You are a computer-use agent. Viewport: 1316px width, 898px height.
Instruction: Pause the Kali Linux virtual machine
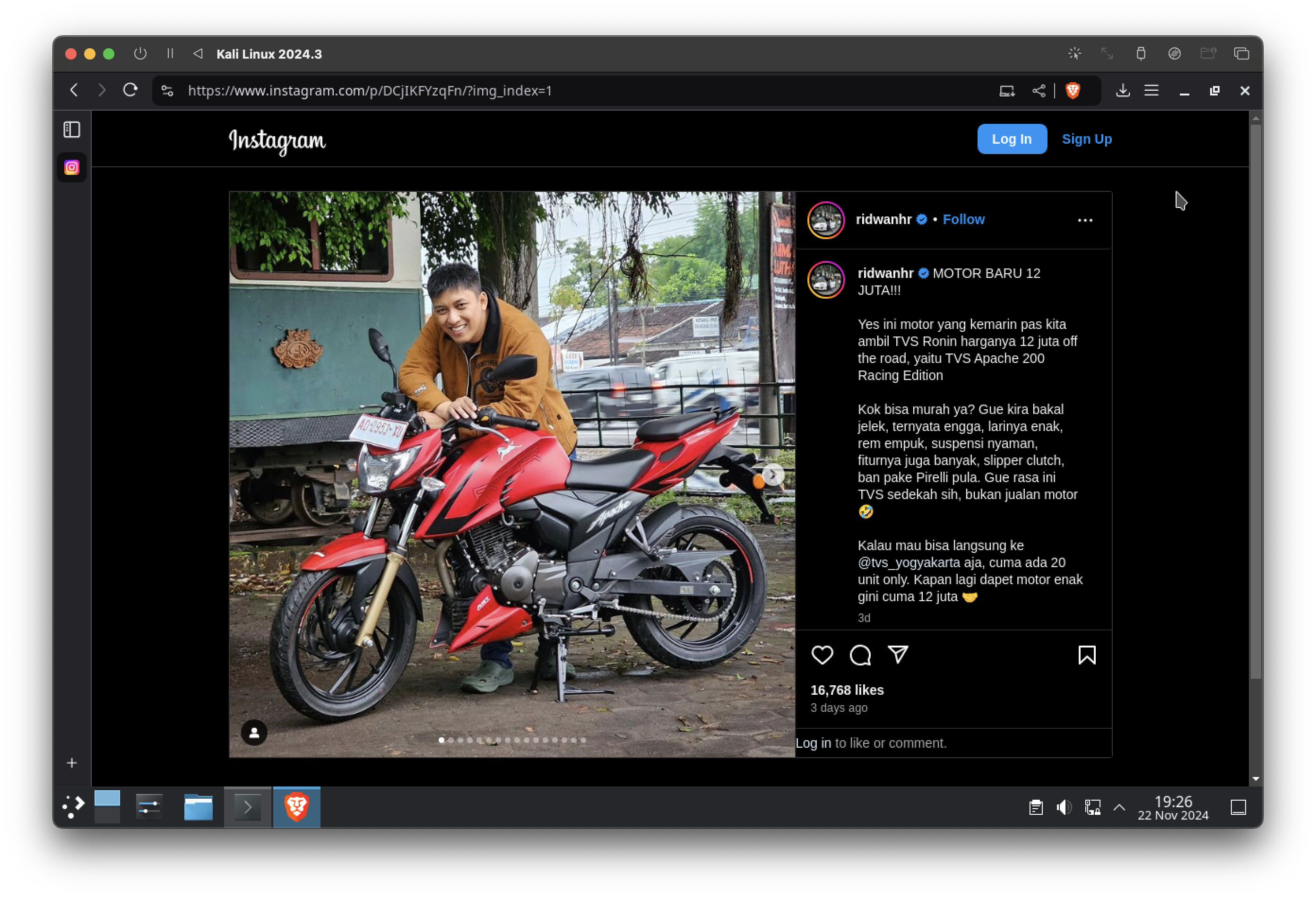click(x=170, y=54)
